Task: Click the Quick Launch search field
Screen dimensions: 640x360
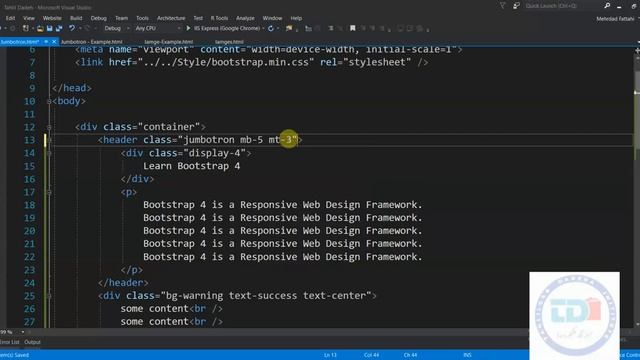Action: (x=563, y=6)
